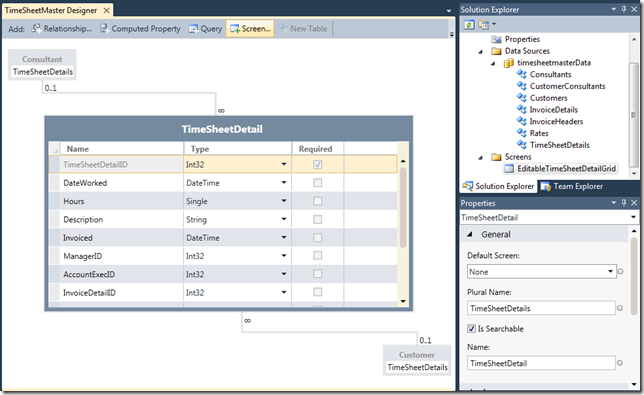
Task: Click the Hours name cell
Action: (x=122, y=201)
